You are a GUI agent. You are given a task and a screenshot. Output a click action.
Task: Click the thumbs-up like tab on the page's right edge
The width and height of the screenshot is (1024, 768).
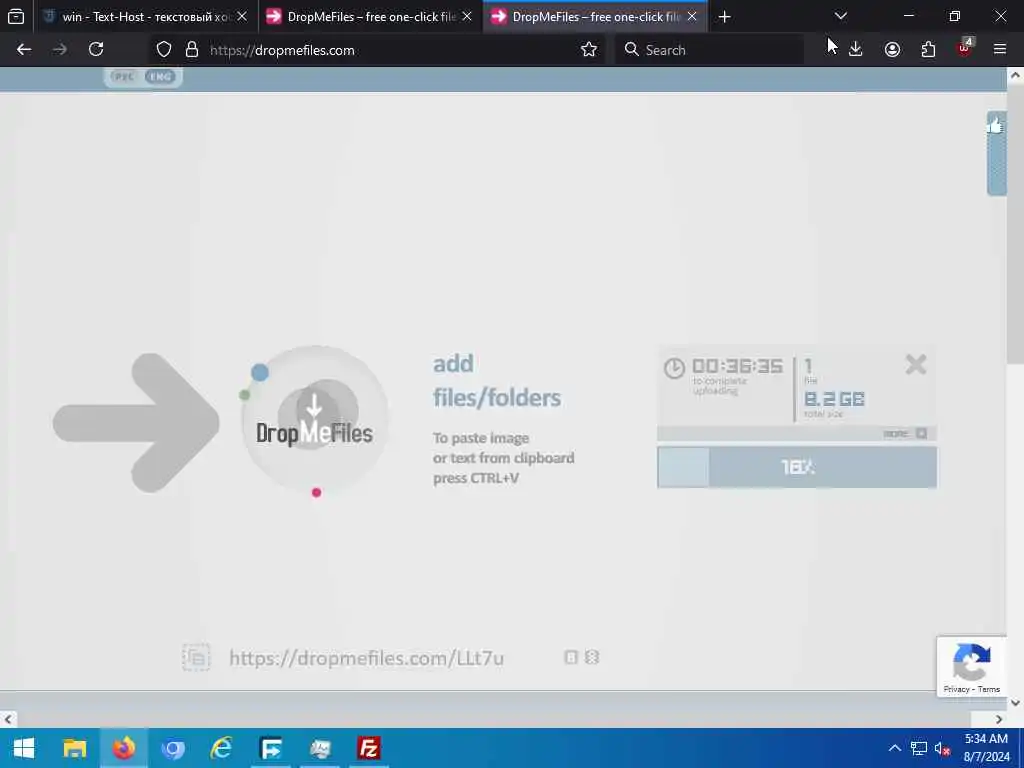click(995, 153)
